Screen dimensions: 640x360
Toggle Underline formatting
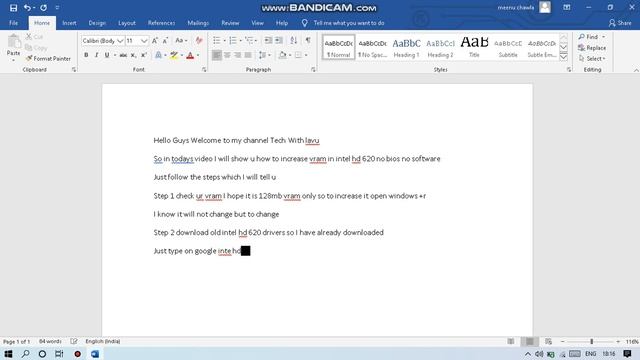pyautogui.click(x=107, y=55)
